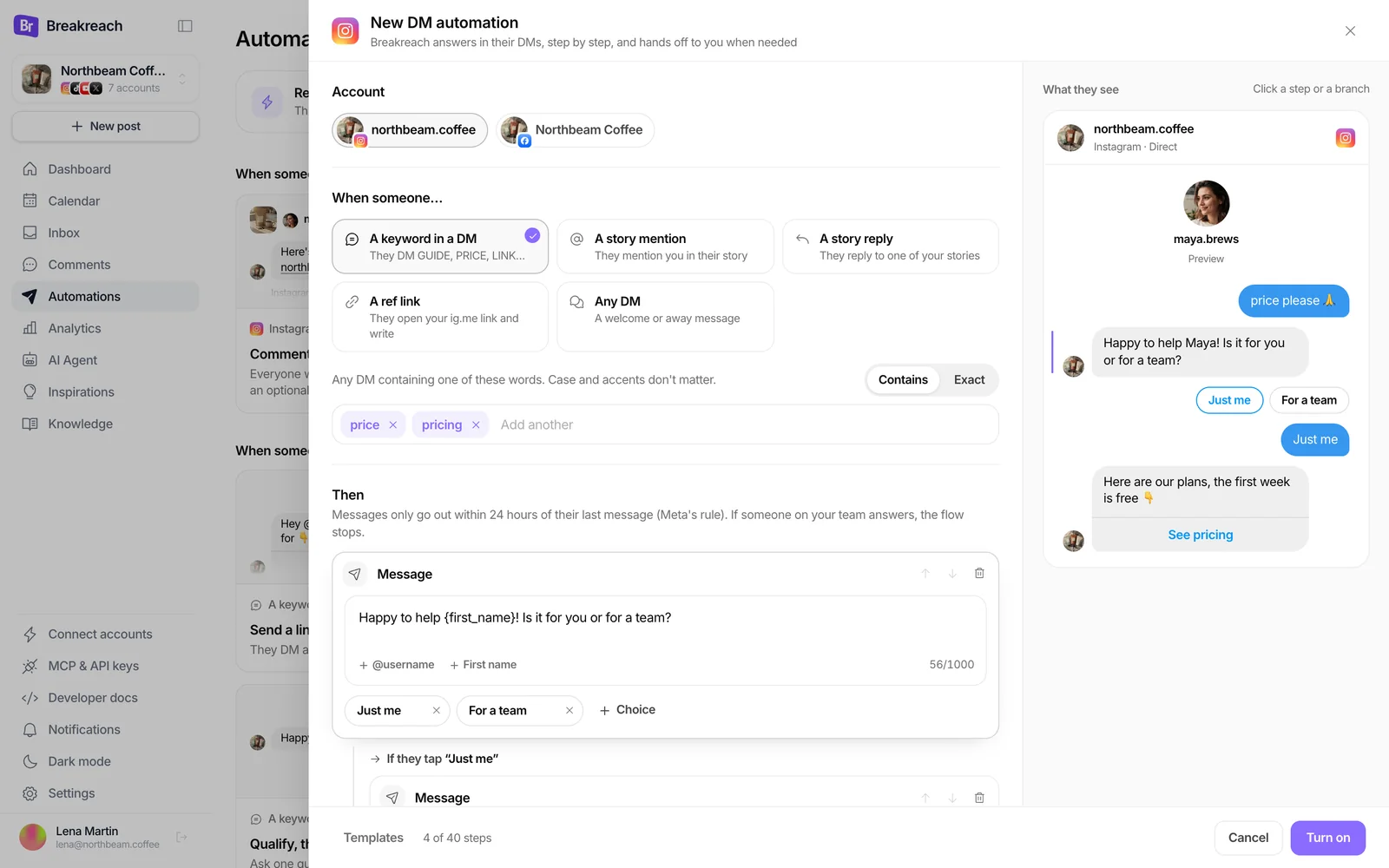
Task: Go to Inbox in sidebar
Action: (105, 233)
